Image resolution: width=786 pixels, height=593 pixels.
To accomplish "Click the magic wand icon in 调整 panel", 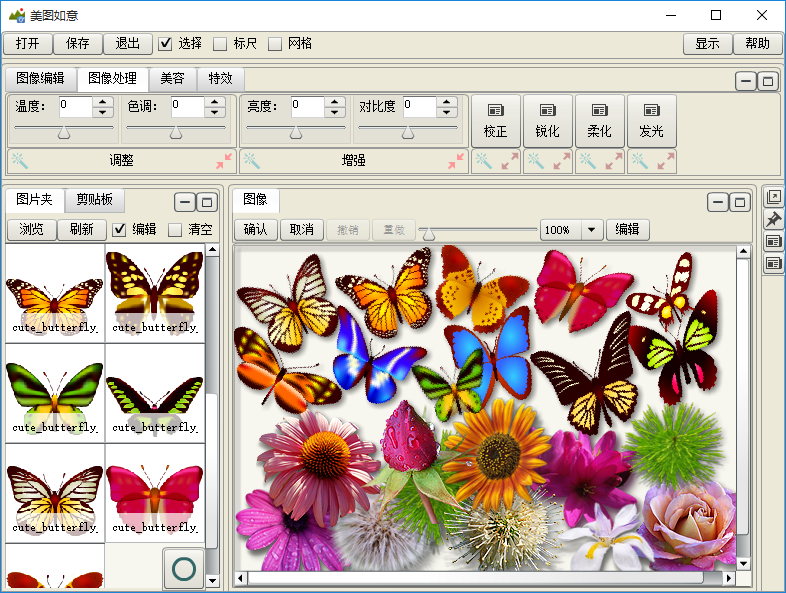I will tap(20, 161).
